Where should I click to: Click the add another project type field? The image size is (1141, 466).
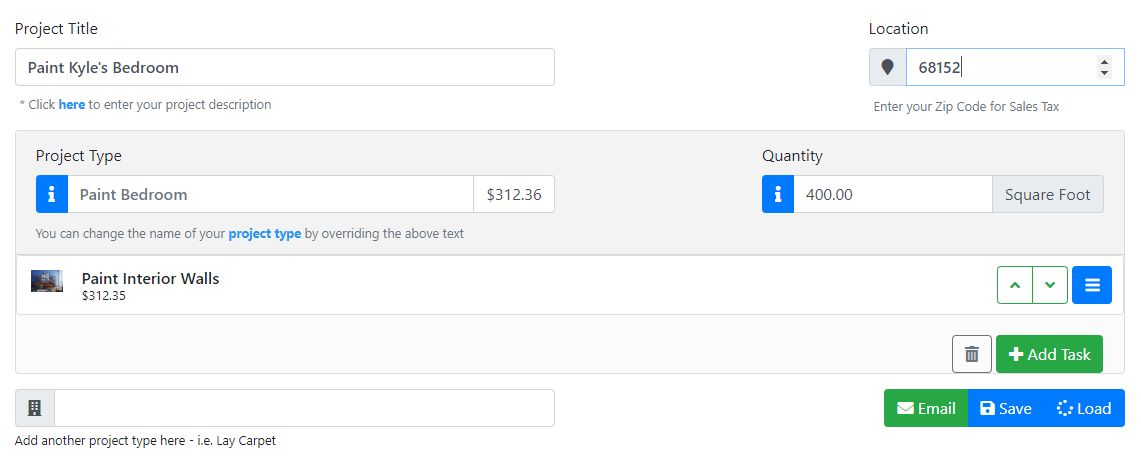click(x=304, y=408)
